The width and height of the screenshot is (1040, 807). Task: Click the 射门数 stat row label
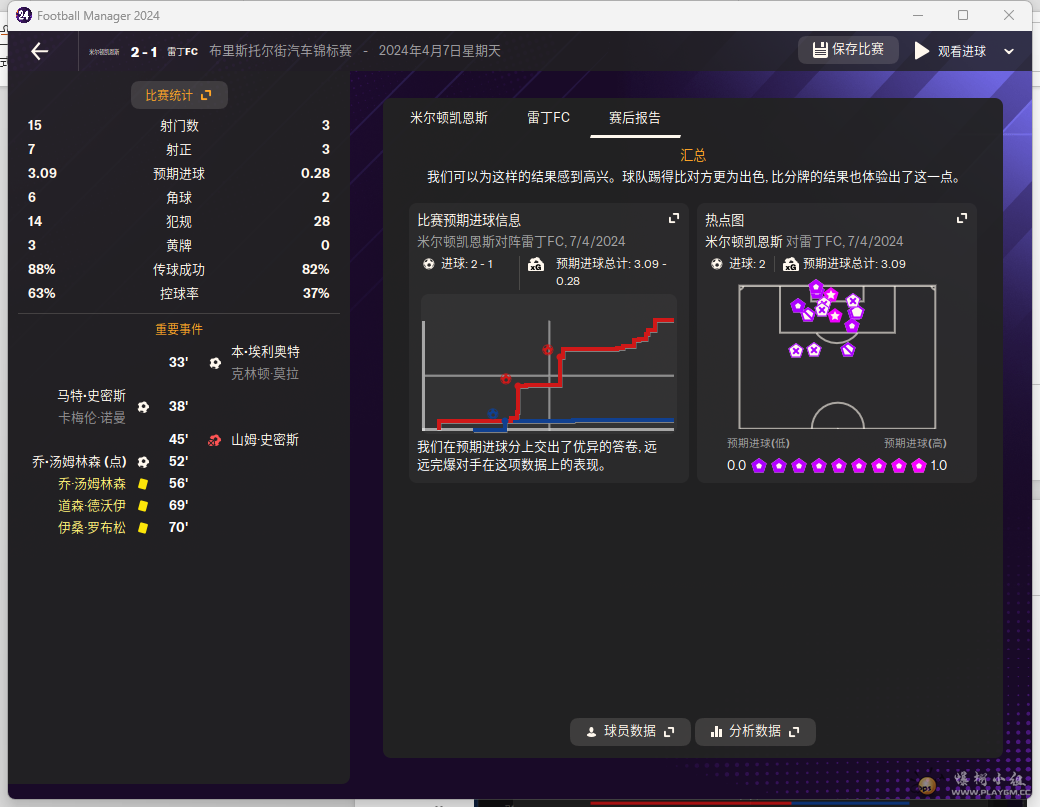tap(179, 126)
